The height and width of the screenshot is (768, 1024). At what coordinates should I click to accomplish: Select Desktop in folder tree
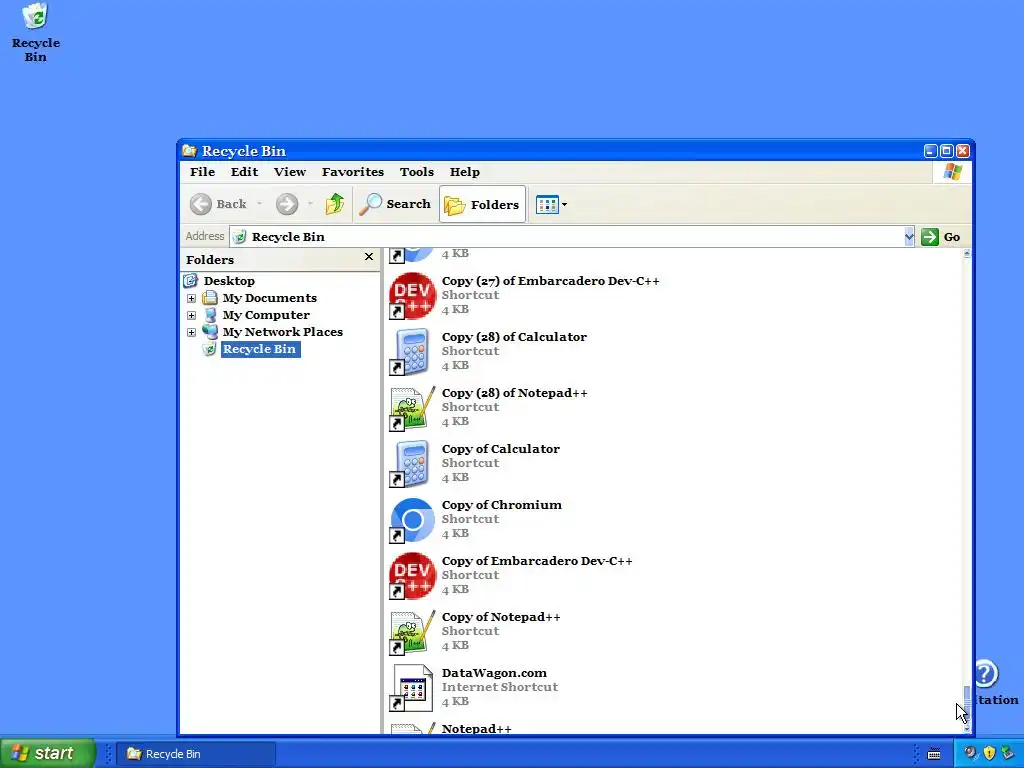pyautogui.click(x=229, y=281)
